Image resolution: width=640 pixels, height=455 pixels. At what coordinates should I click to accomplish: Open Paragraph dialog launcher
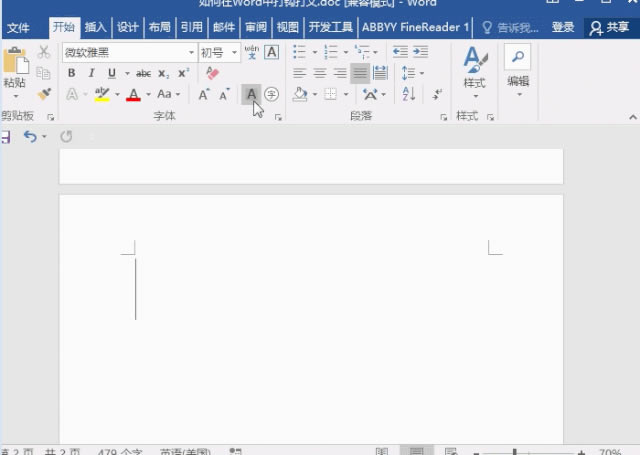(x=443, y=118)
